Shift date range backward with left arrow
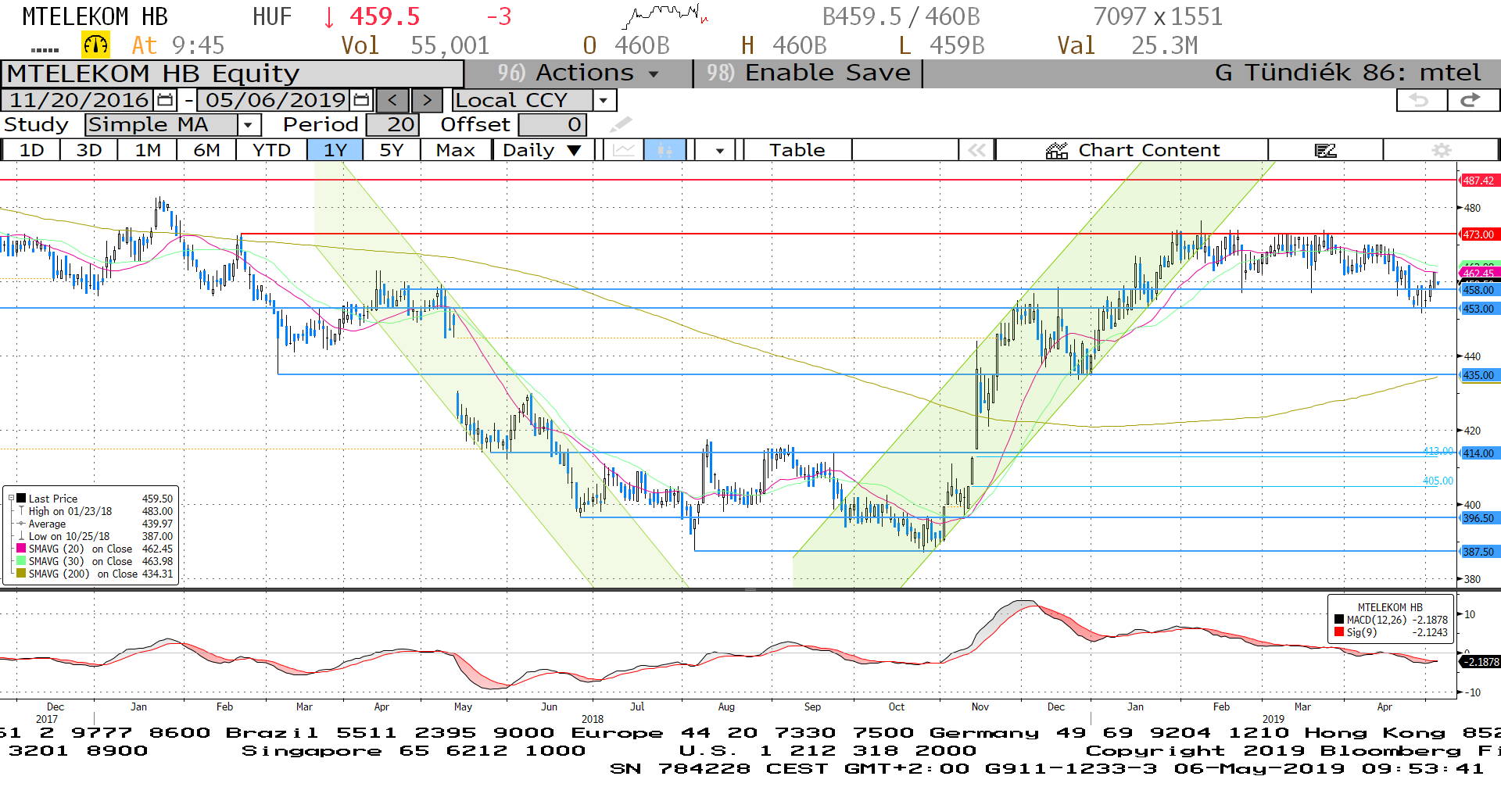This screenshot has height=812, width=1501. pos(392,100)
